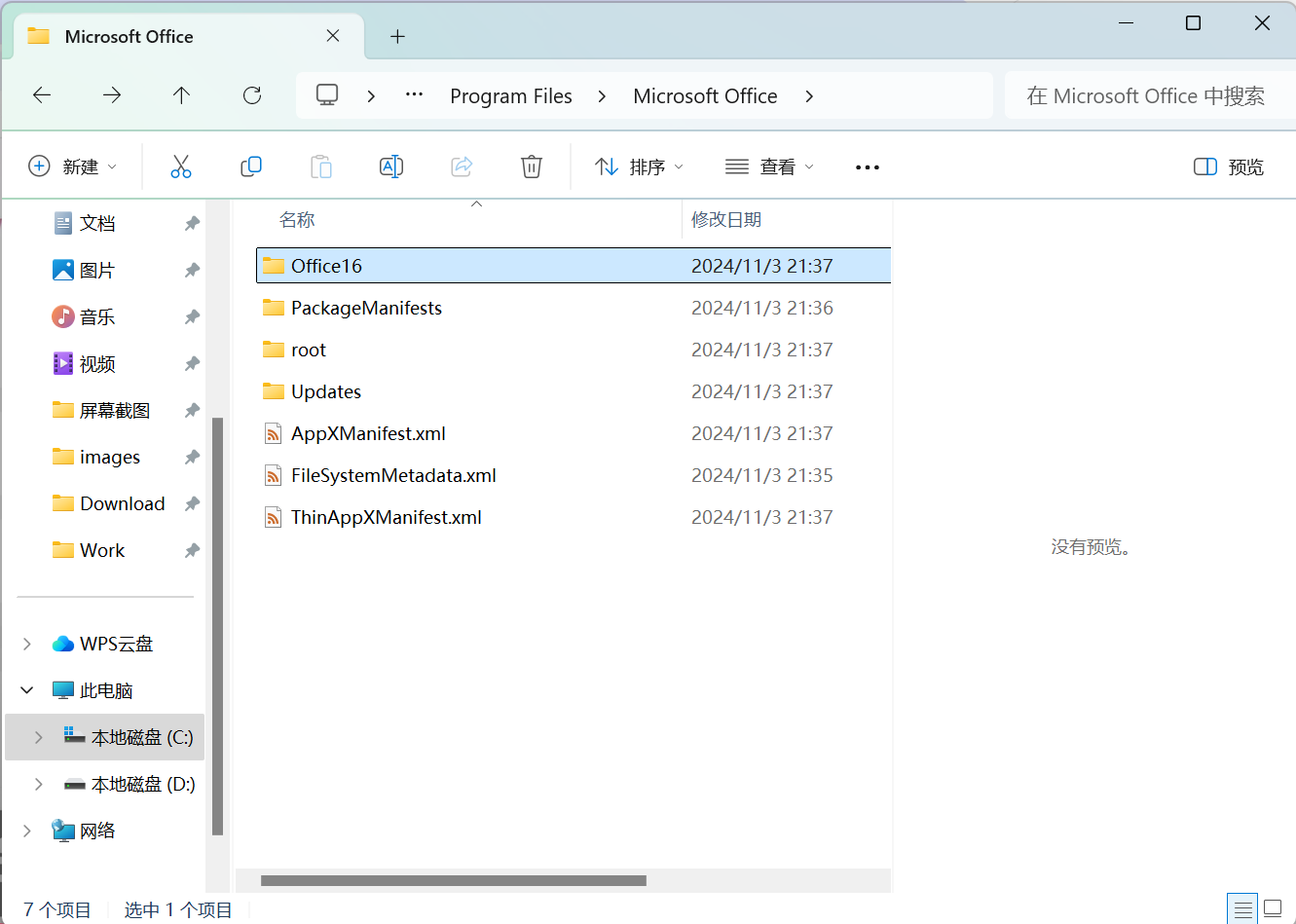Switch to large icons view in status bar
Viewport: 1296px width, 924px height.
coord(1272,910)
